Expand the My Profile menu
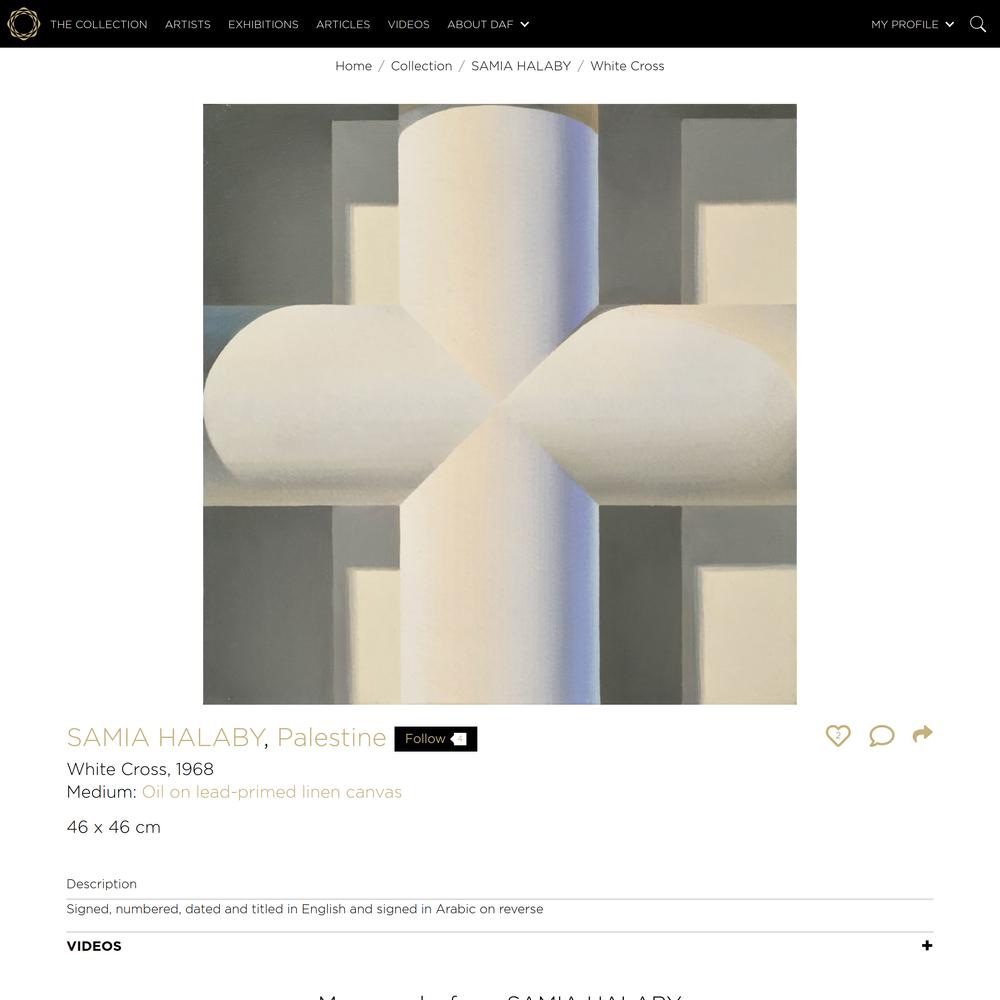This screenshot has width=1000, height=1000. point(912,24)
